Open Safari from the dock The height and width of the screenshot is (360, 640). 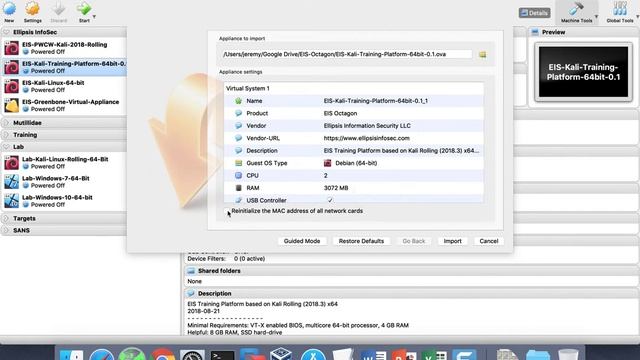click(x=102, y=354)
